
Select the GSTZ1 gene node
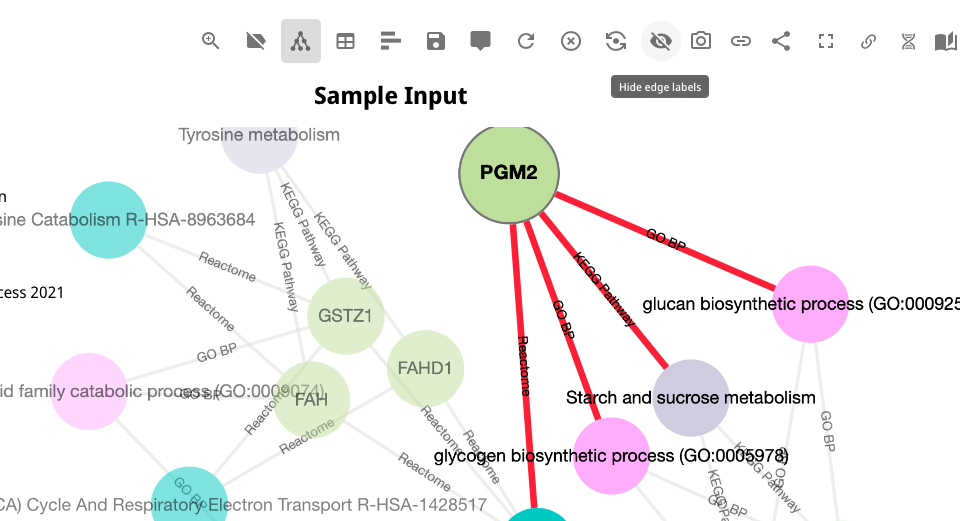[345, 316]
